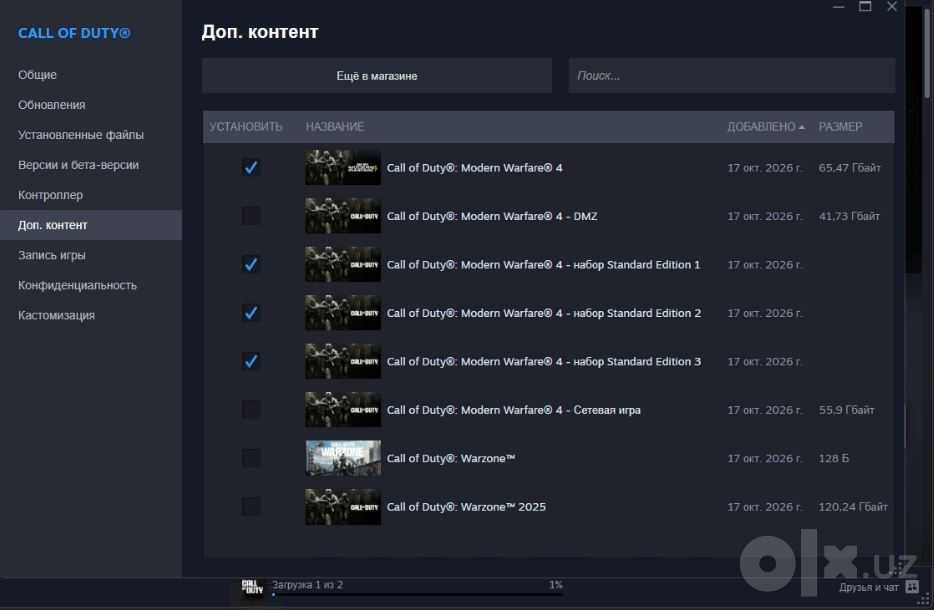
Task: Toggle install for Standard Edition 1 pack
Action: click(x=251, y=264)
